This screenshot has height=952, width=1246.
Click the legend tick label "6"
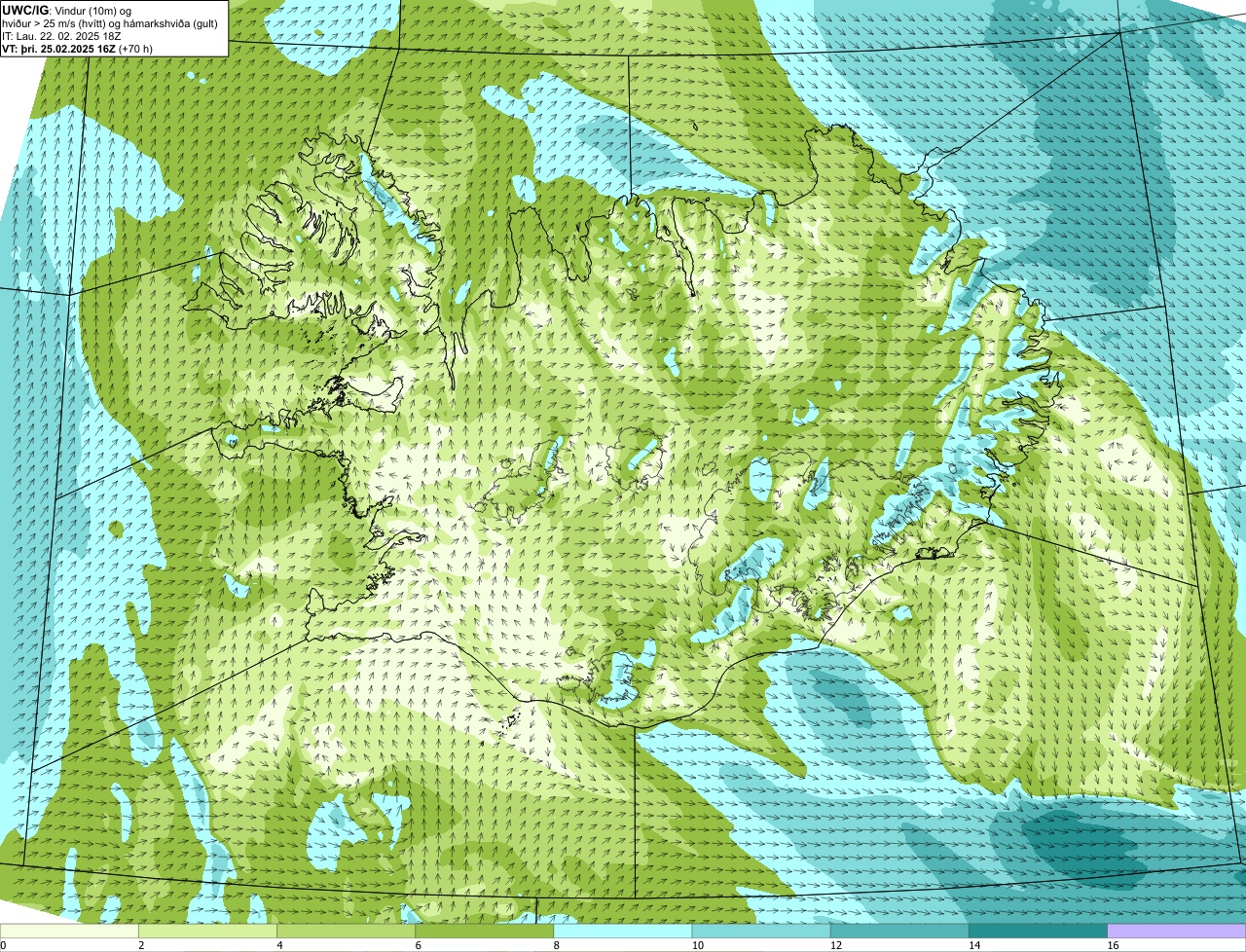tap(418, 945)
